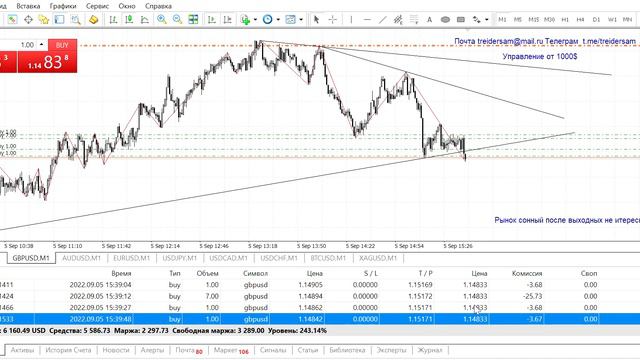Open the Strategy Tester magnifier icon
The image size is (640, 360).
[76, 19]
